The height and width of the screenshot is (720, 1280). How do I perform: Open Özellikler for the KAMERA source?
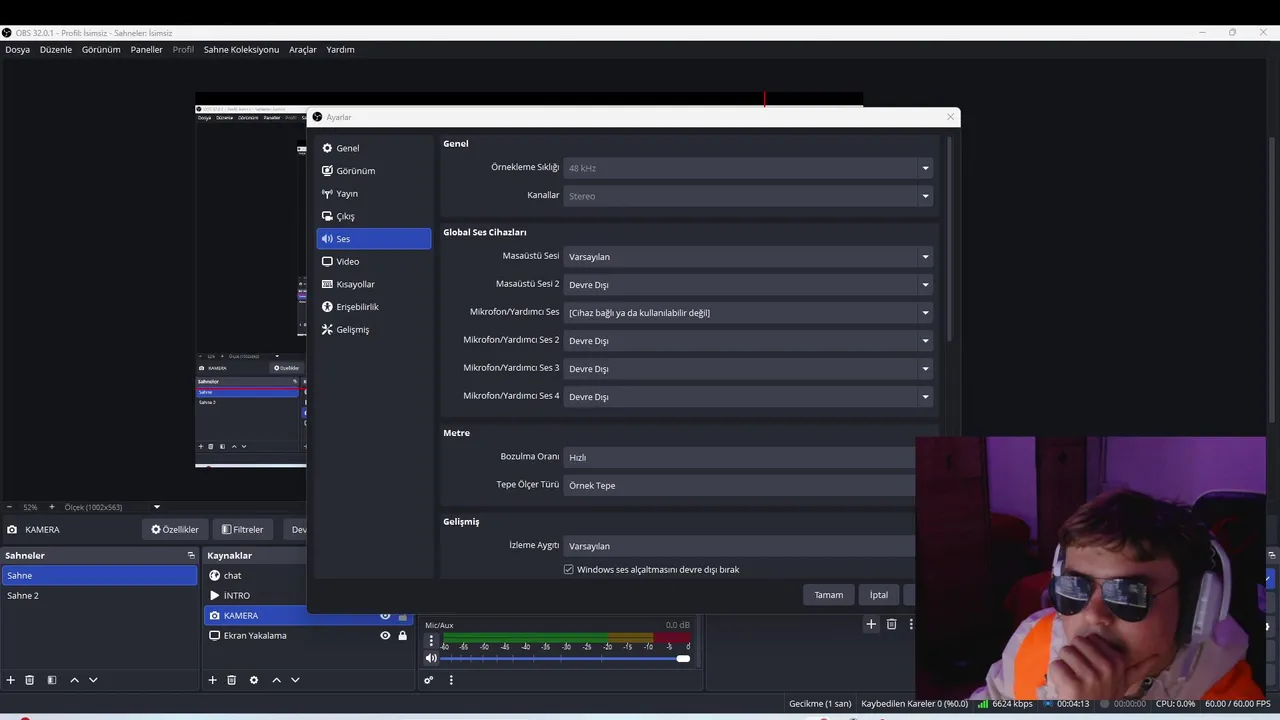[x=175, y=529]
